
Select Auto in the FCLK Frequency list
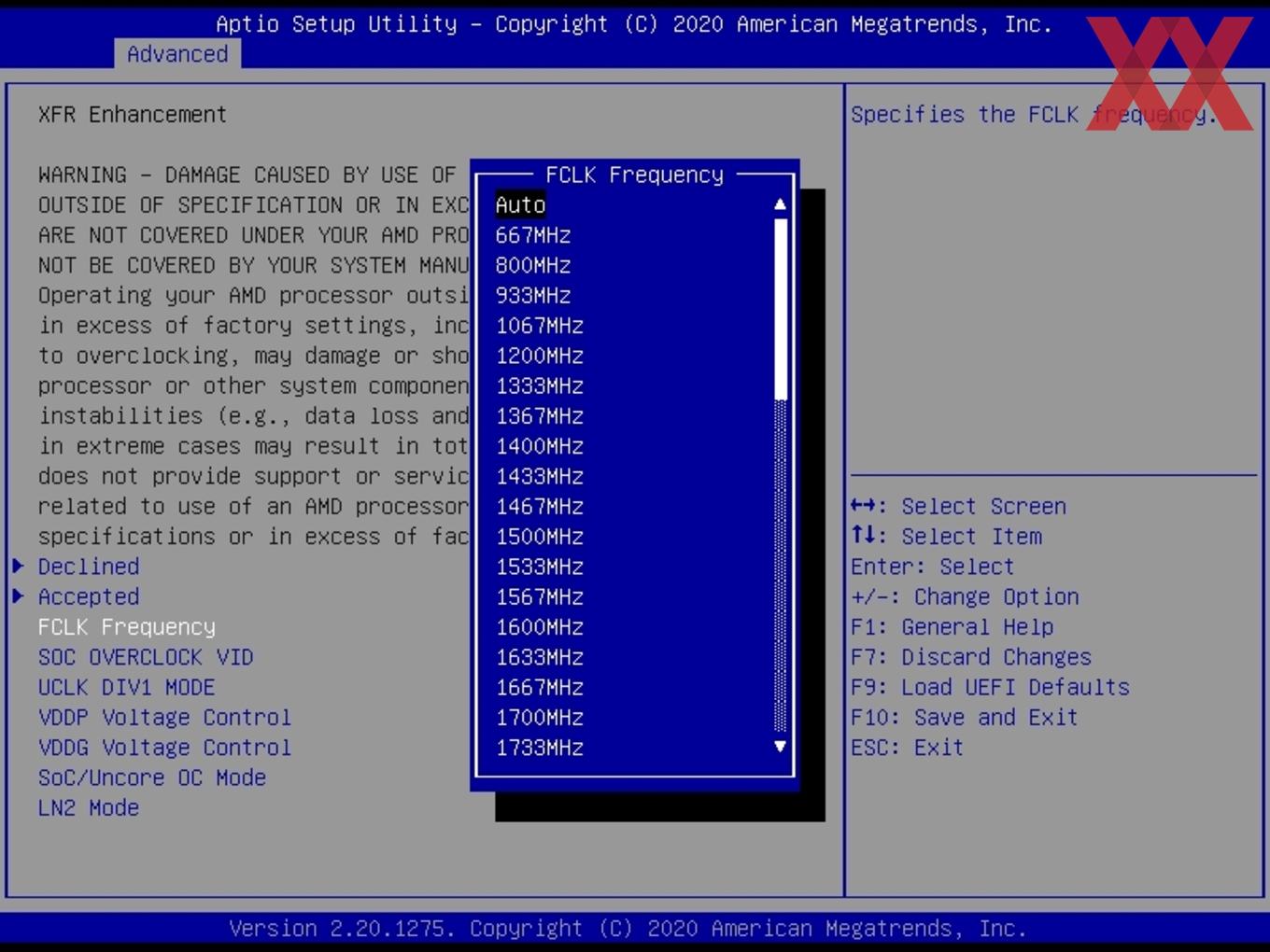point(520,205)
